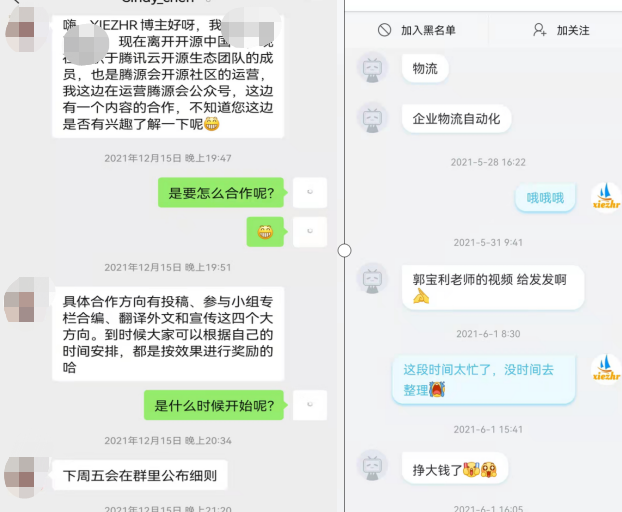
Task: Select the 是什么时候开始呢? green bubble
Action: coord(214,405)
